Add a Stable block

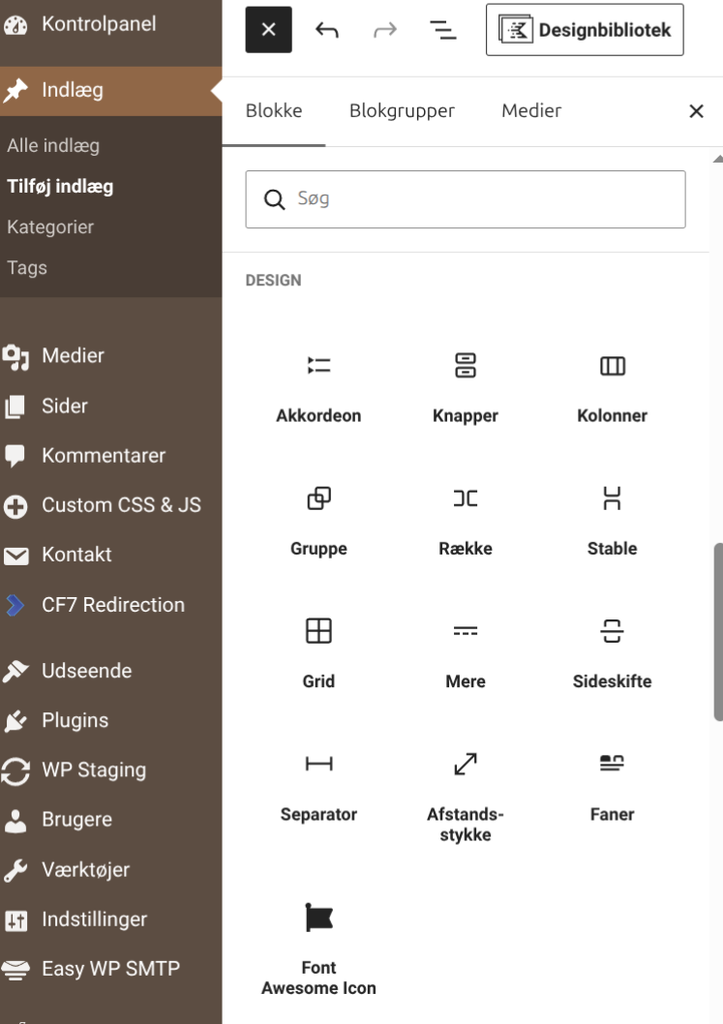(x=612, y=520)
